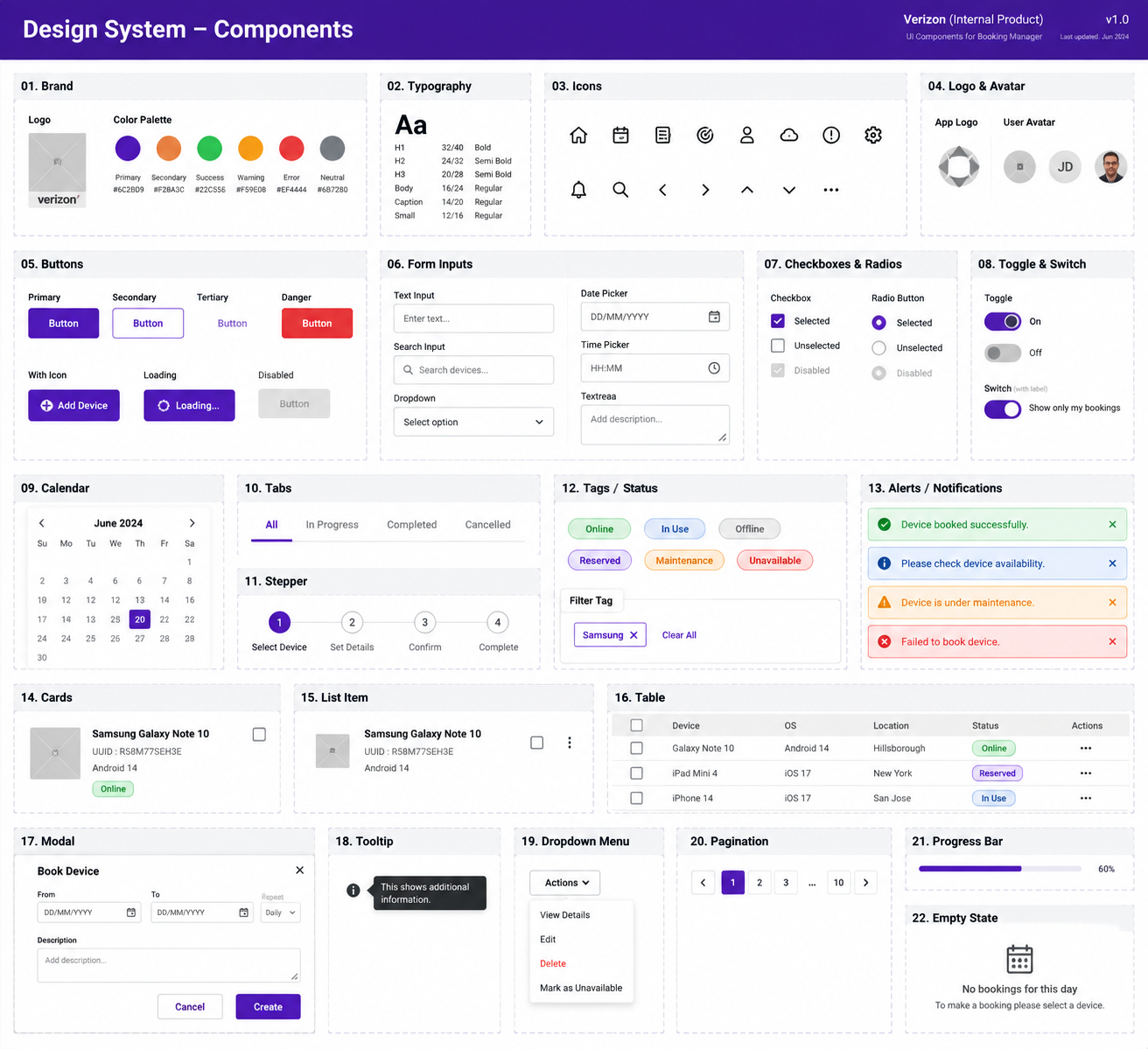
Task: Select the document list icon
Action: (662, 135)
